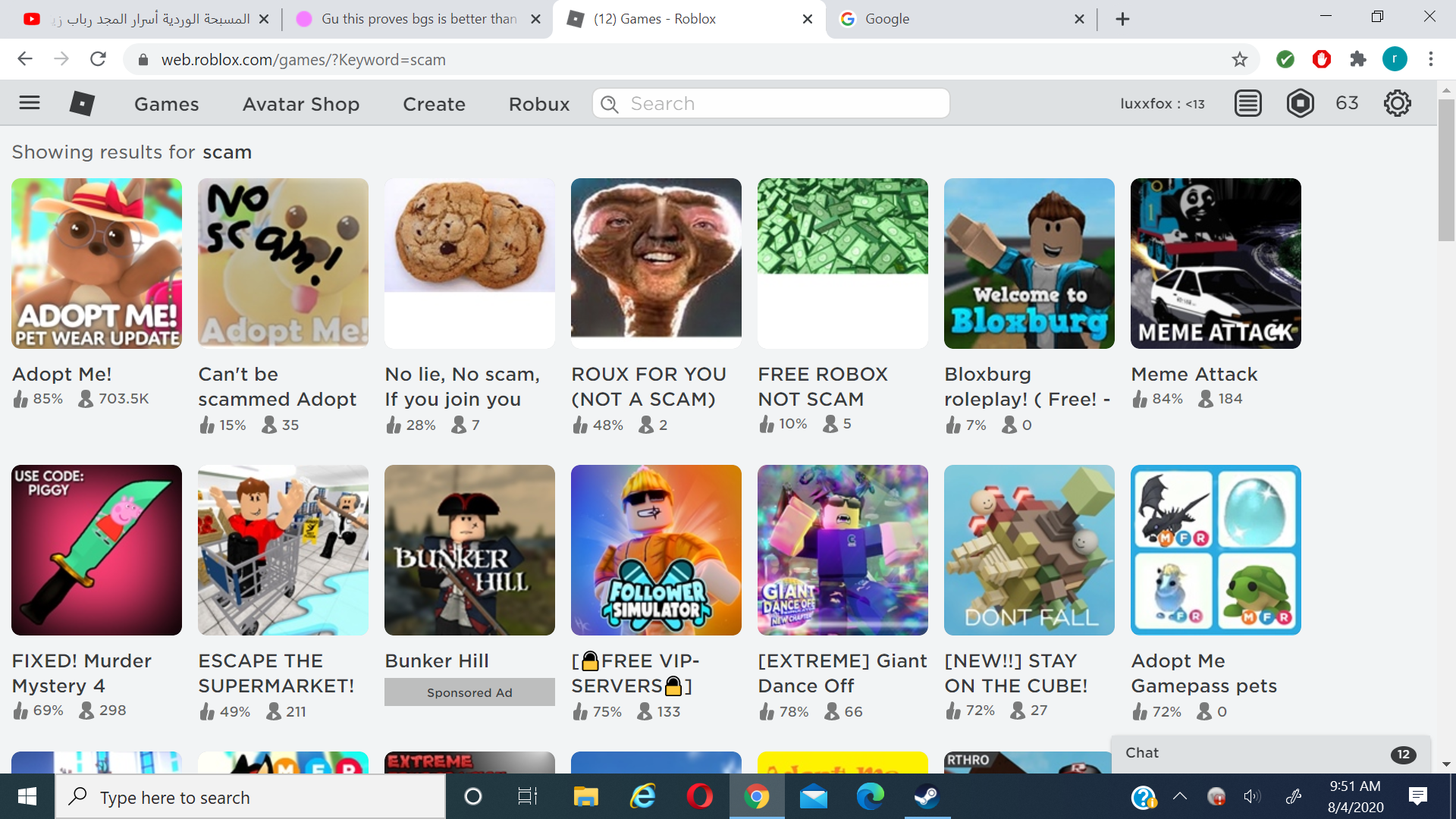Open the cookie 'No lie, No scam' thumbnail
The width and height of the screenshot is (1456, 819).
pos(469,263)
